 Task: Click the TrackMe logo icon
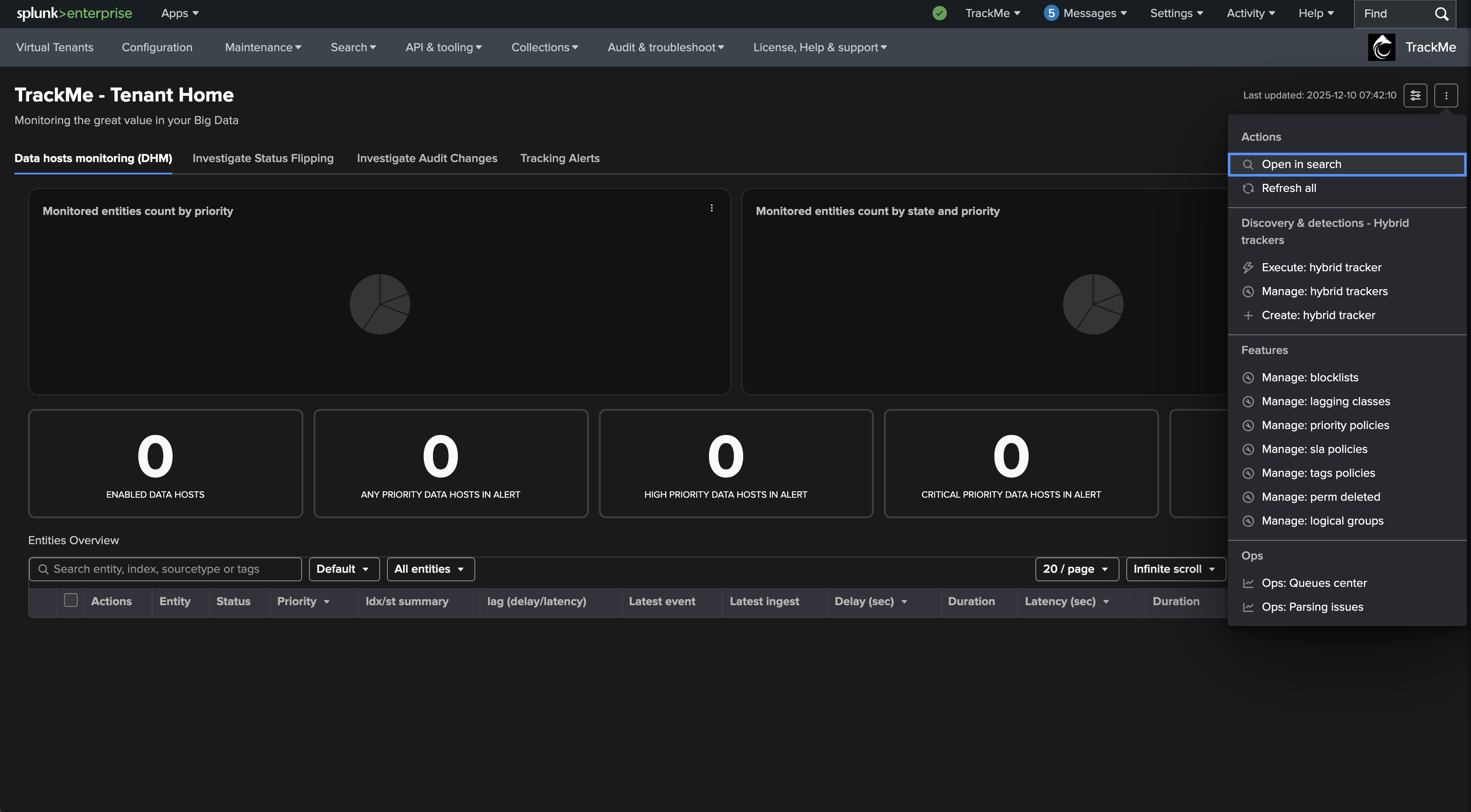(x=1381, y=47)
